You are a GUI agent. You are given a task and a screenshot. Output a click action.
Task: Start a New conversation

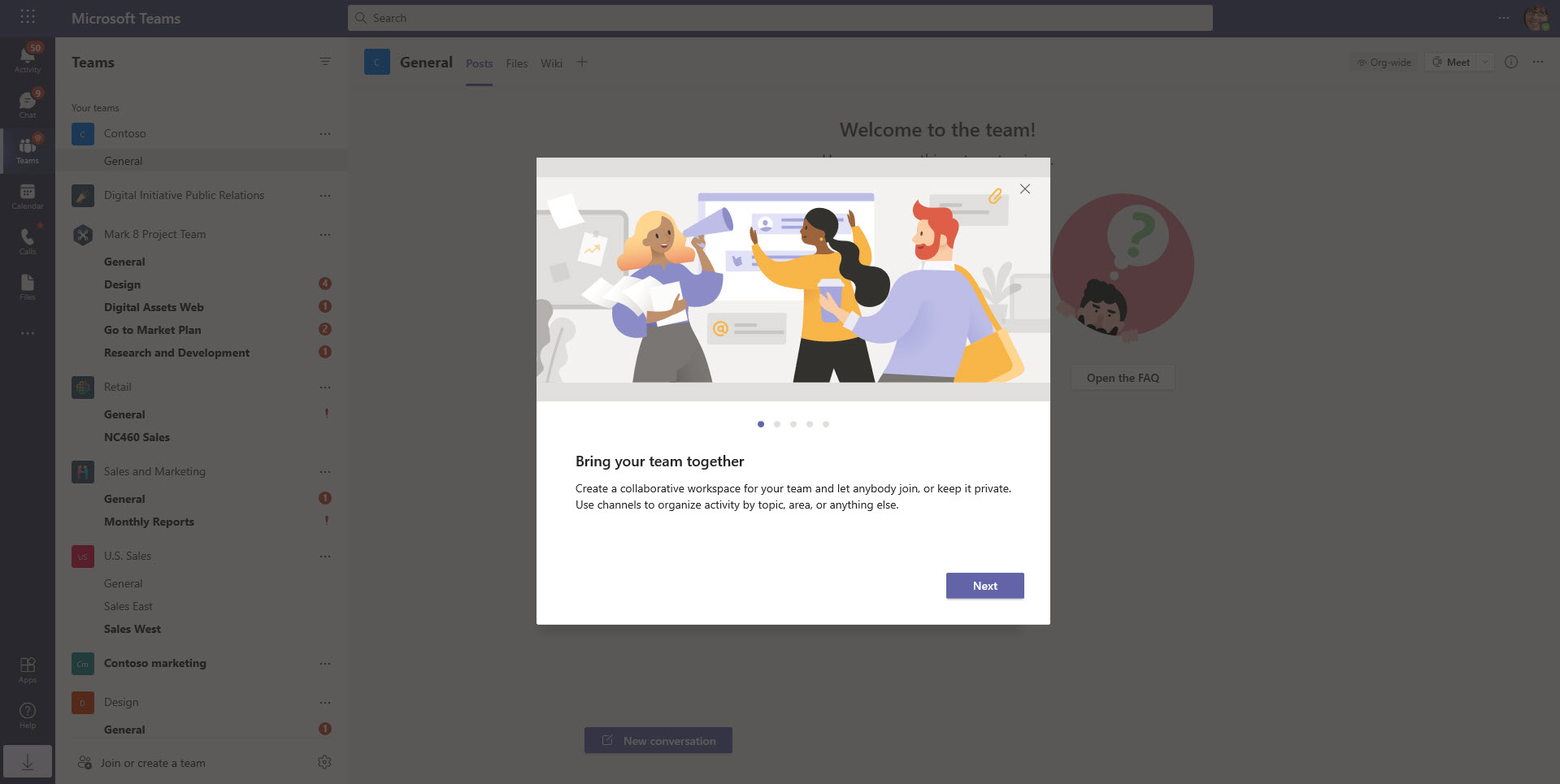tap(658, 740)
